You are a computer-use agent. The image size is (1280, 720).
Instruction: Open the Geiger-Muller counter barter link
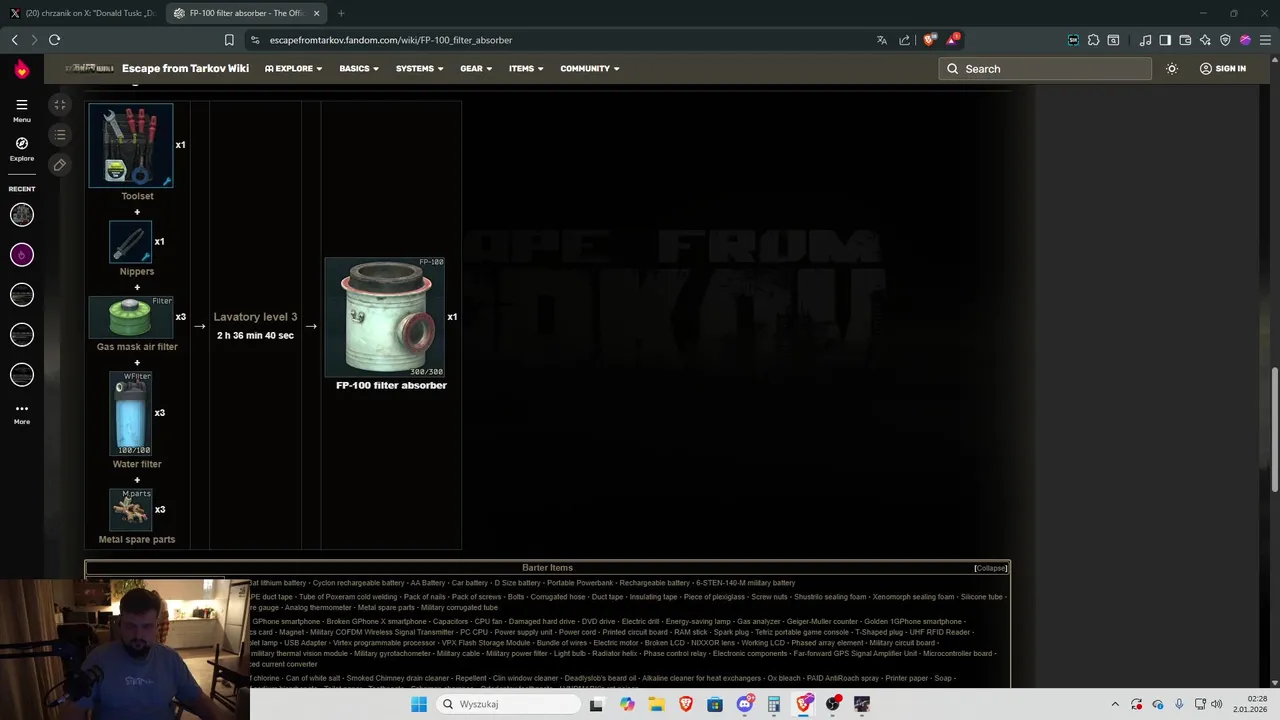coord(822,622)
